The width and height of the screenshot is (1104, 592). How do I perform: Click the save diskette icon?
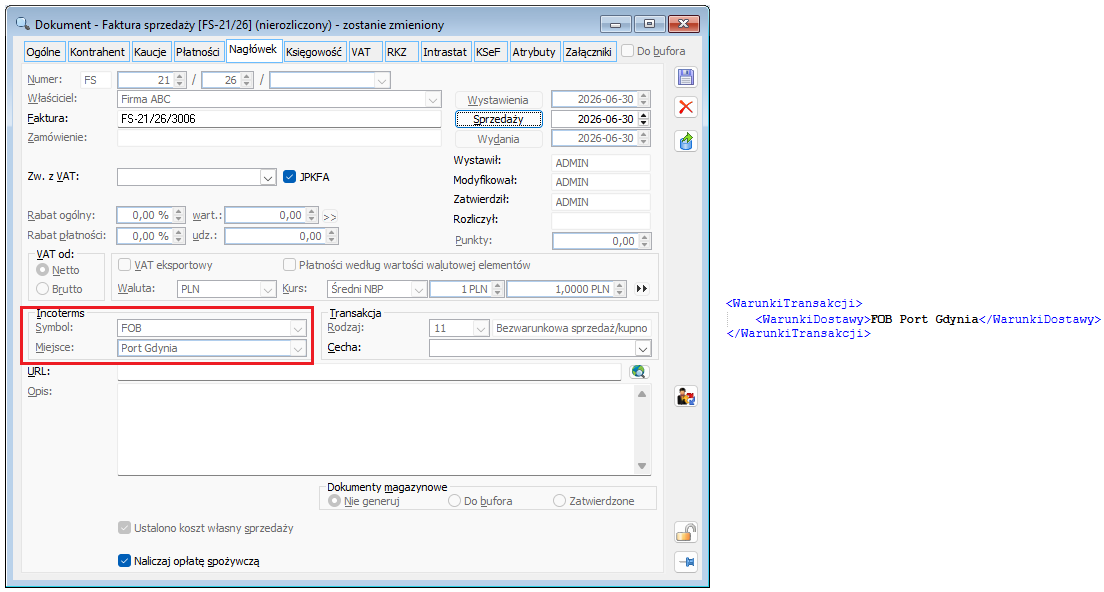click(686, 77)
